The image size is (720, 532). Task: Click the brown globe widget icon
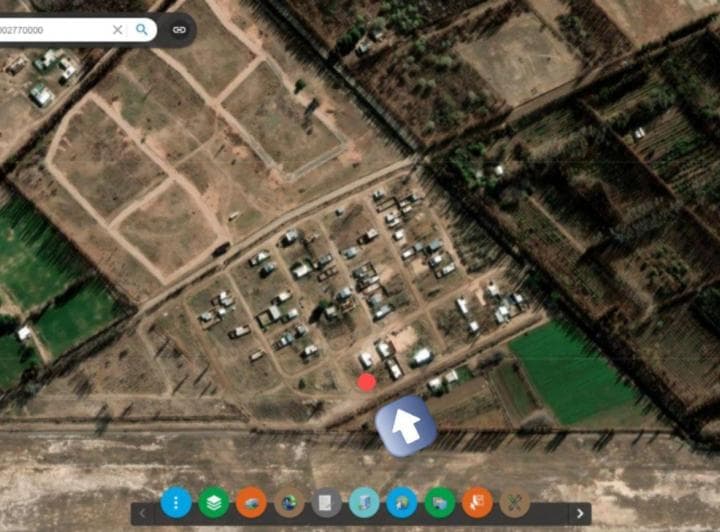click(289, 503)
